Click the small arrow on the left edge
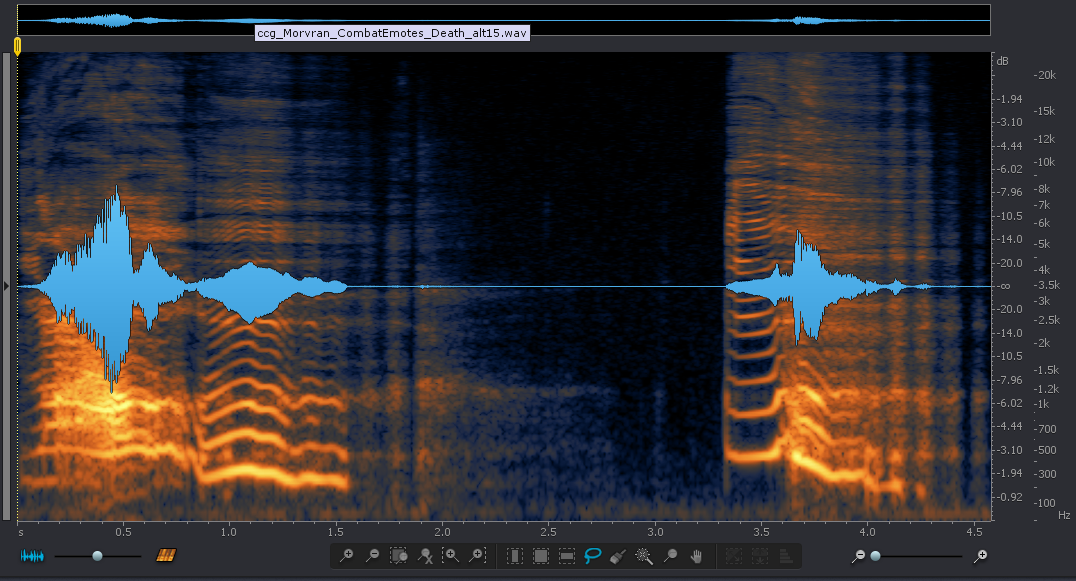 [x=6, y=286]
